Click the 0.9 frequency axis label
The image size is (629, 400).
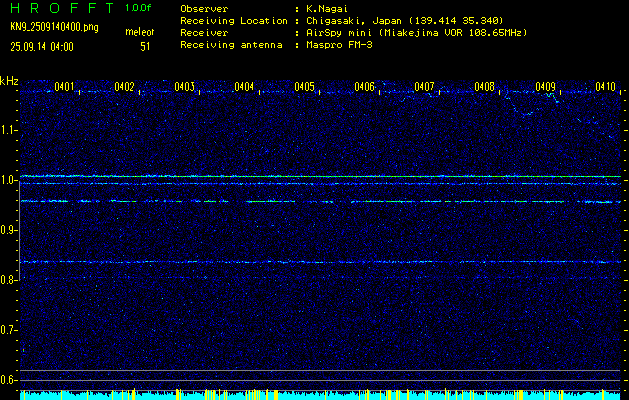9,230
